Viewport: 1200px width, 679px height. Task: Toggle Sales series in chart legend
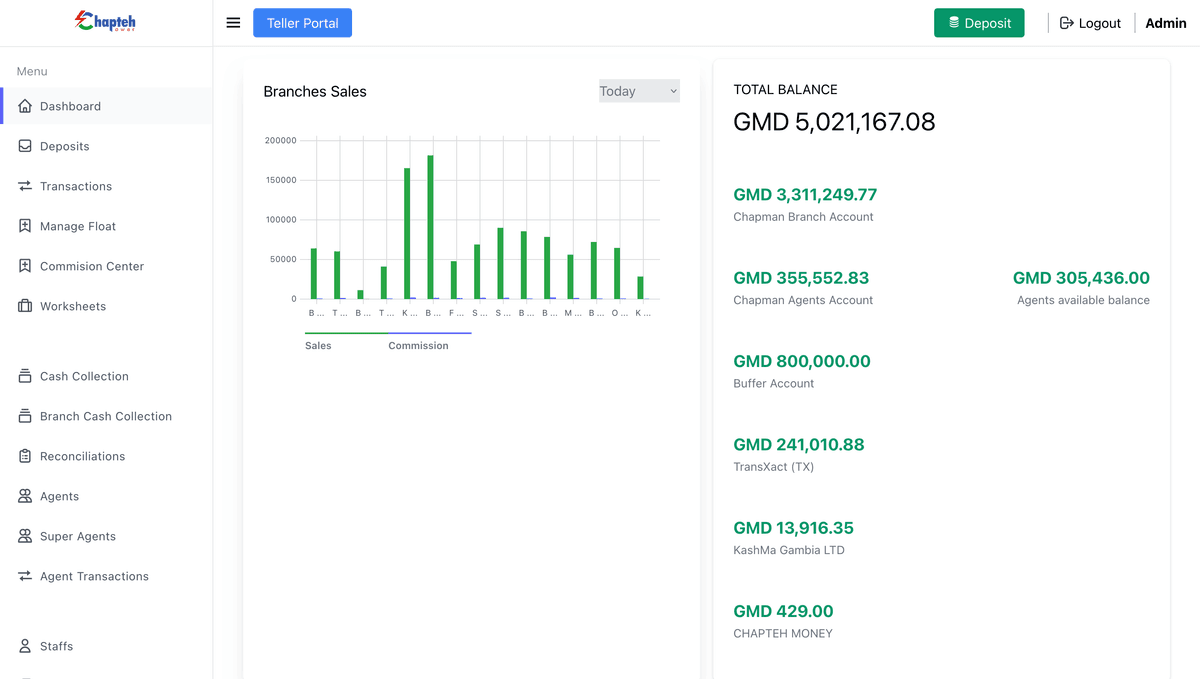(x=318, y=345)
